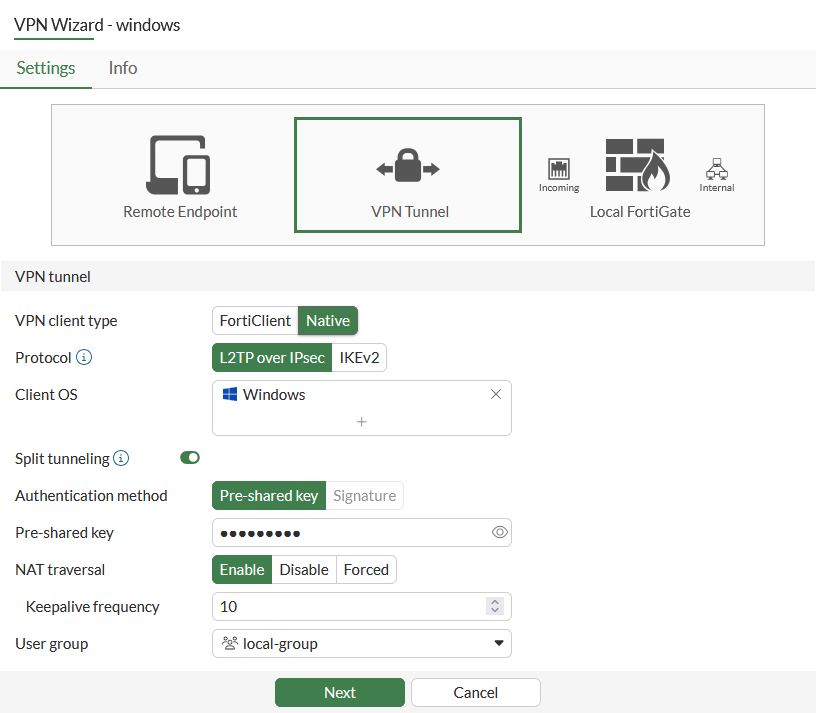The height and width of the screenshot is (713, 816).
Task: Click the local-group users icon
Action: click(x=230, y=643)
